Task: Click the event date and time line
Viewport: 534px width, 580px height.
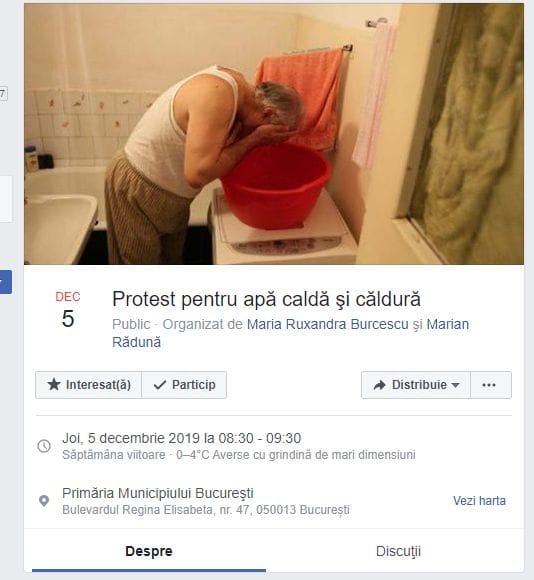Action: (x=182, y=438)
